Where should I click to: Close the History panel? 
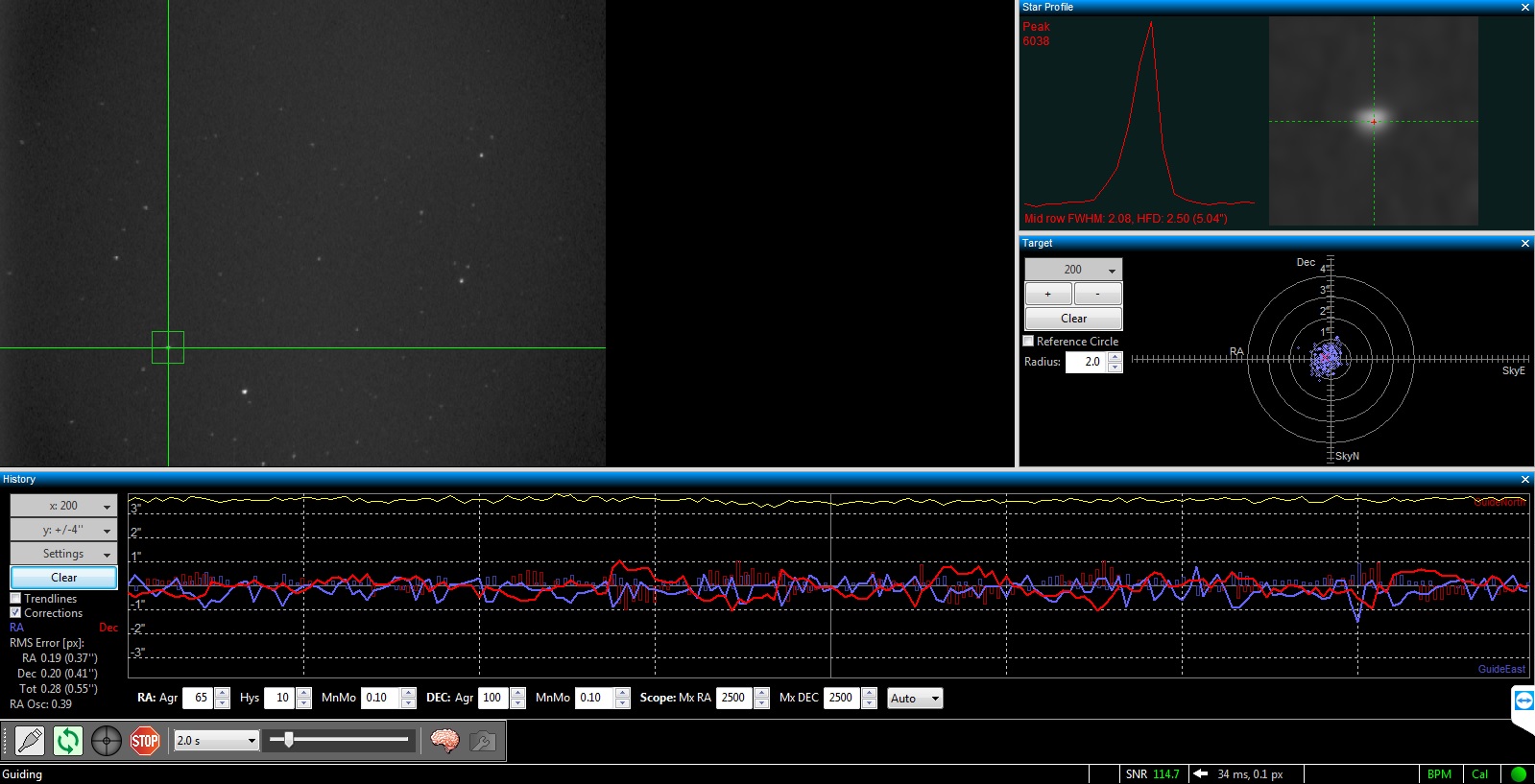point(1525,480)
